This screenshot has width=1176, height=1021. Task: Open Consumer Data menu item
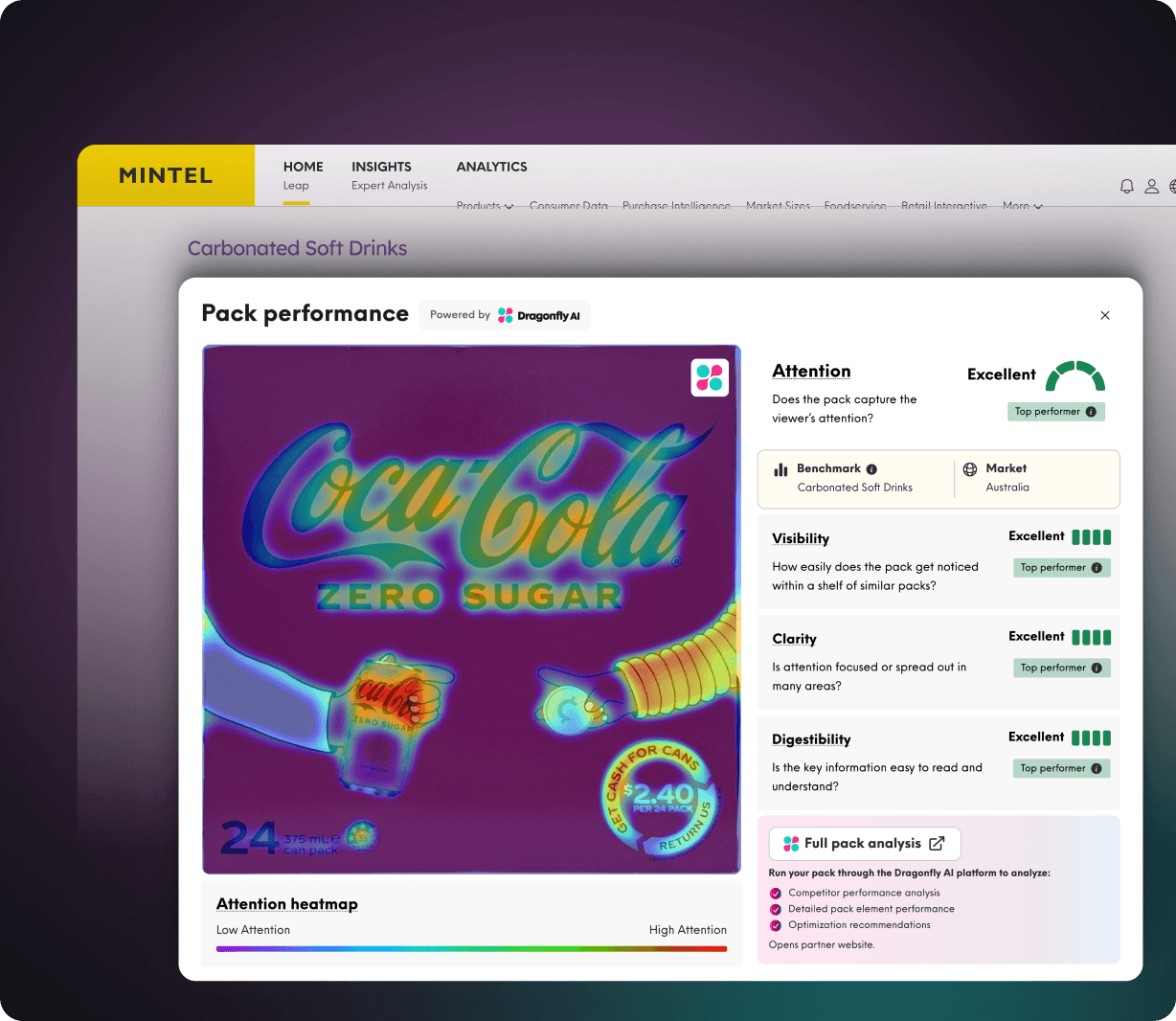click(569, 206)
